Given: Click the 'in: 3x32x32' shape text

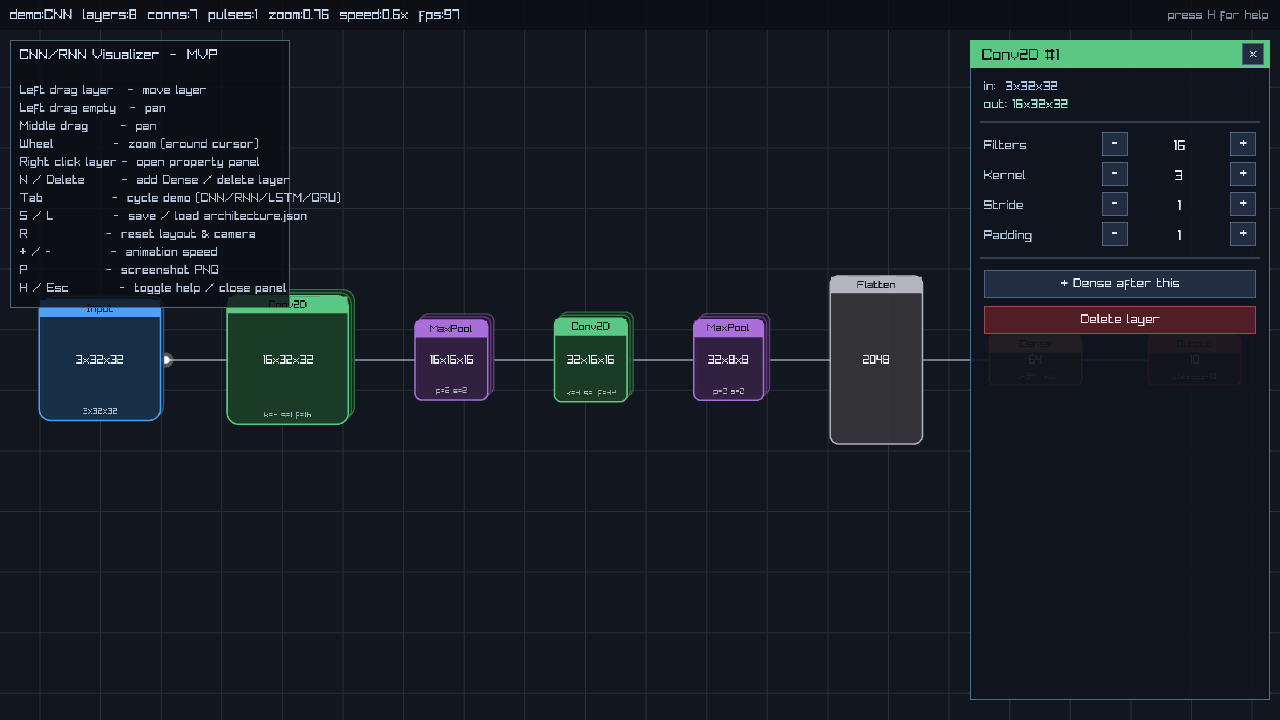Looking at the screenshot, I should (1021, 86).
